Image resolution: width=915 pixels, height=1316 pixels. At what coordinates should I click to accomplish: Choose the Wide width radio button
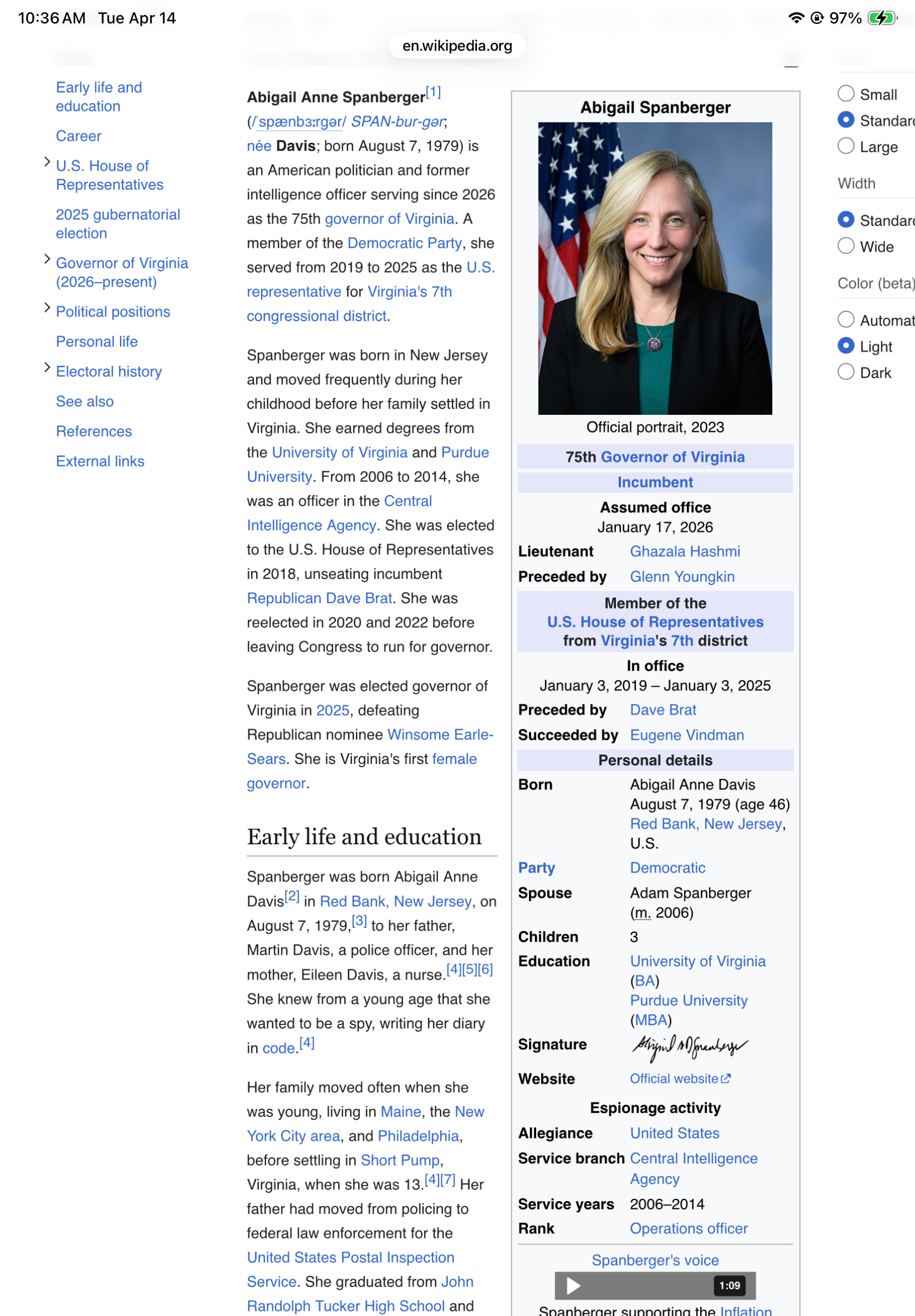click(846, 246)
